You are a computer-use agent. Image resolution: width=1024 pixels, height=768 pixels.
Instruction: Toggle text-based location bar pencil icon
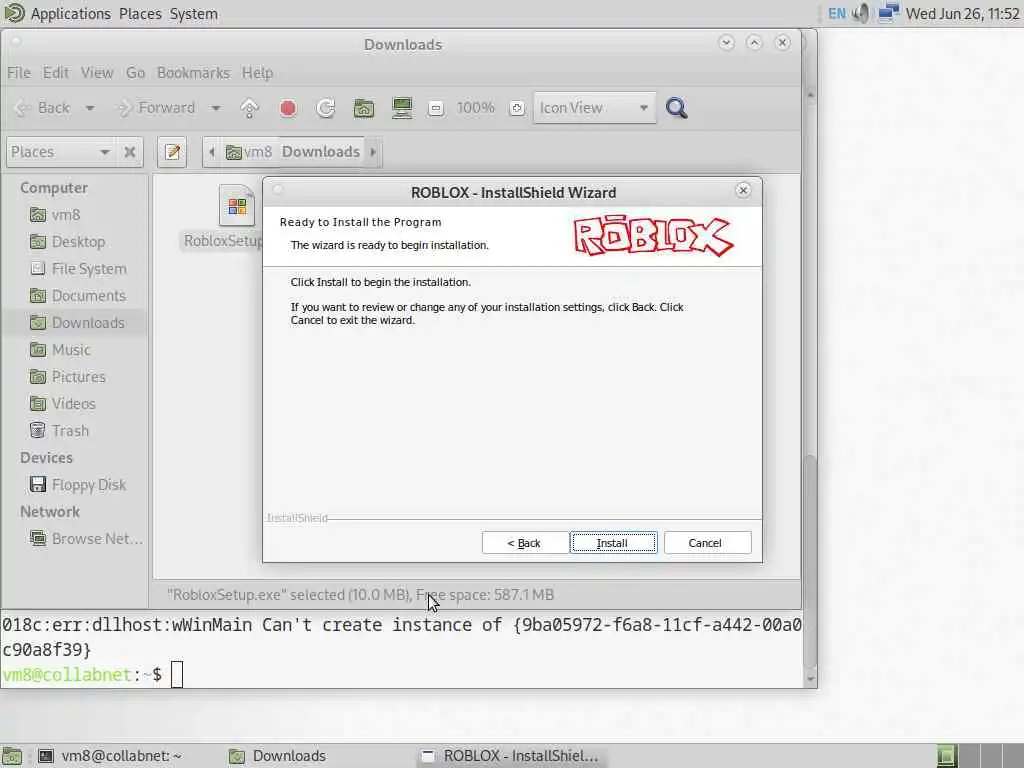coord(172,152)
